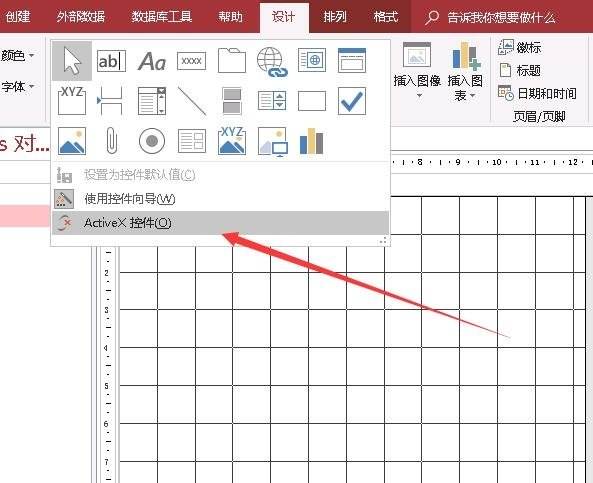Click the Date and Time button
This screenshot has height=483, width=593.
[x=537, y=93]
